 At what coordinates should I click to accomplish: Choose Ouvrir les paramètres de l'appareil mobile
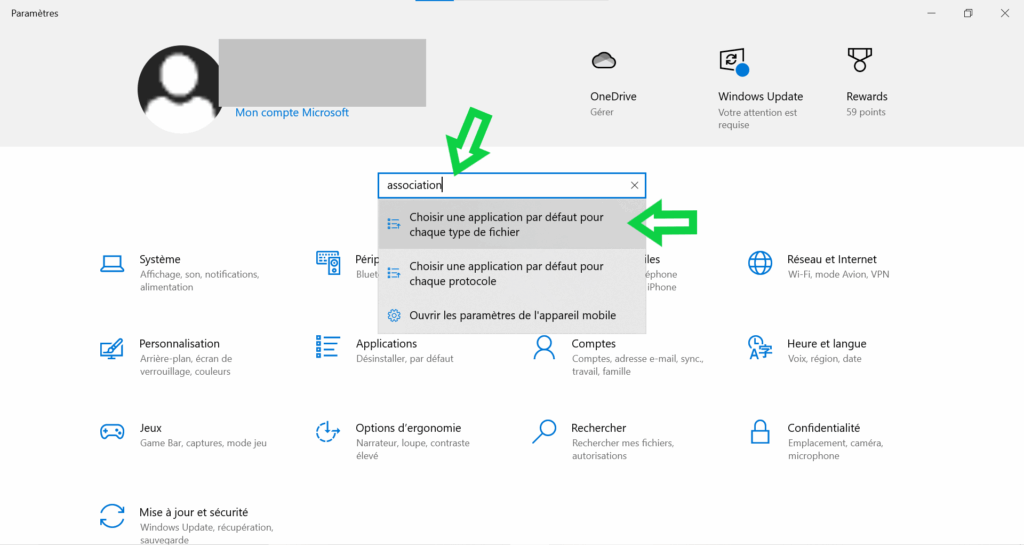coord(512,315)
